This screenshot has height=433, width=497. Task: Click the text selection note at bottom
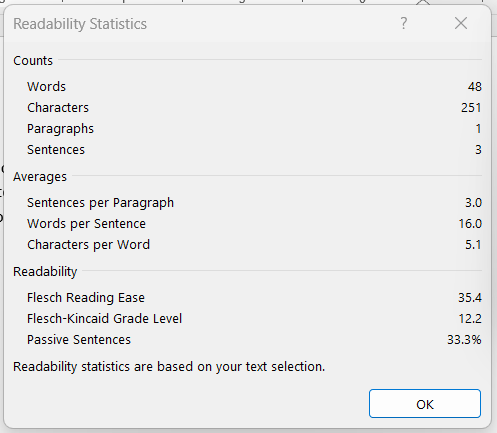(169, 367)
